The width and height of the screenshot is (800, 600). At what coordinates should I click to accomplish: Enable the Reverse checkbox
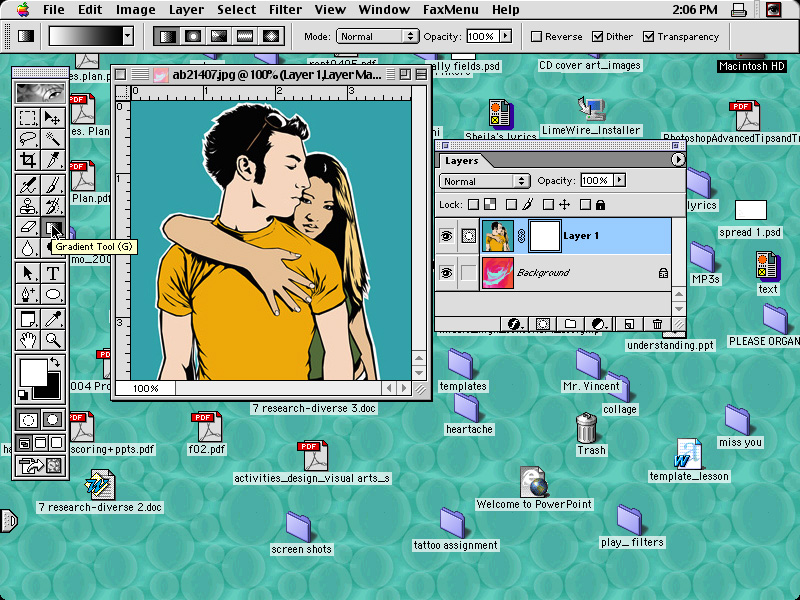coord(536,37)
